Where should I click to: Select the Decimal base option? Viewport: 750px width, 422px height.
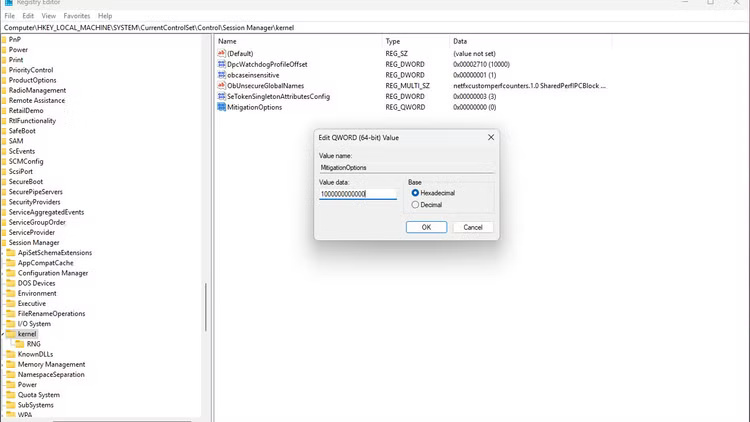[415, 205]
